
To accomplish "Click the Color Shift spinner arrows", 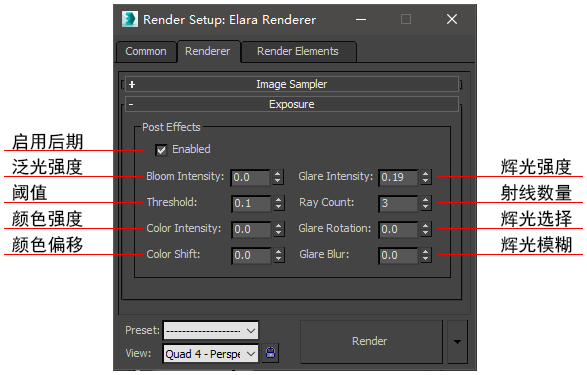I will point(278,255).
